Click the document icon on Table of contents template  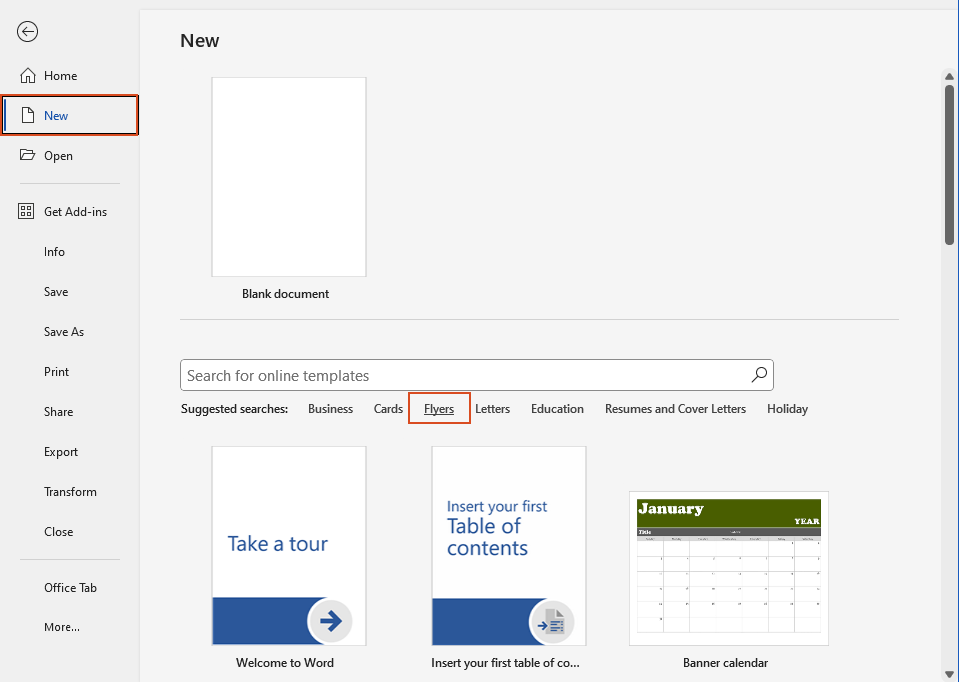(x=550, y=621)
